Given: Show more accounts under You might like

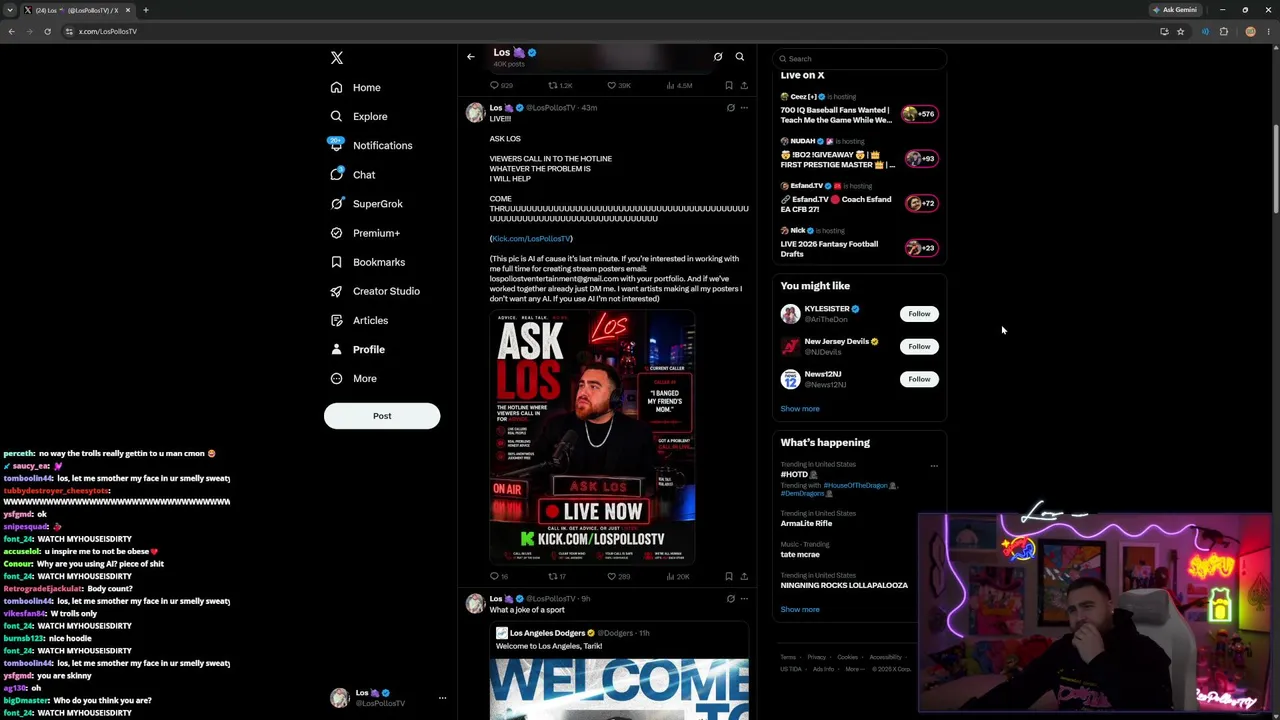Looking at the screenshot, I should 800,409.
